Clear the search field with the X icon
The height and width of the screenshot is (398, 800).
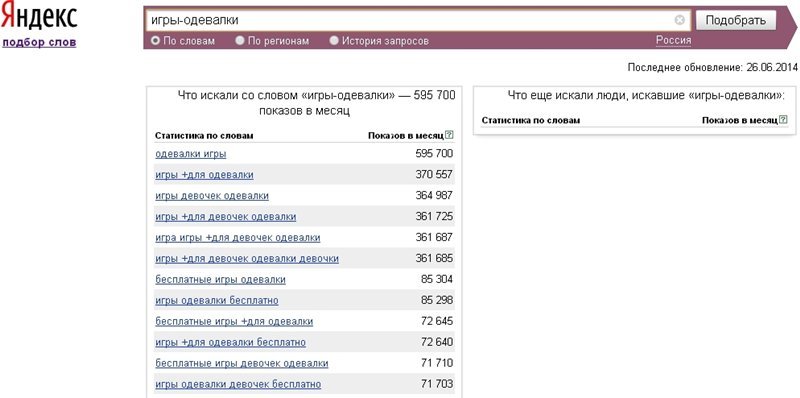pos(680,20)
